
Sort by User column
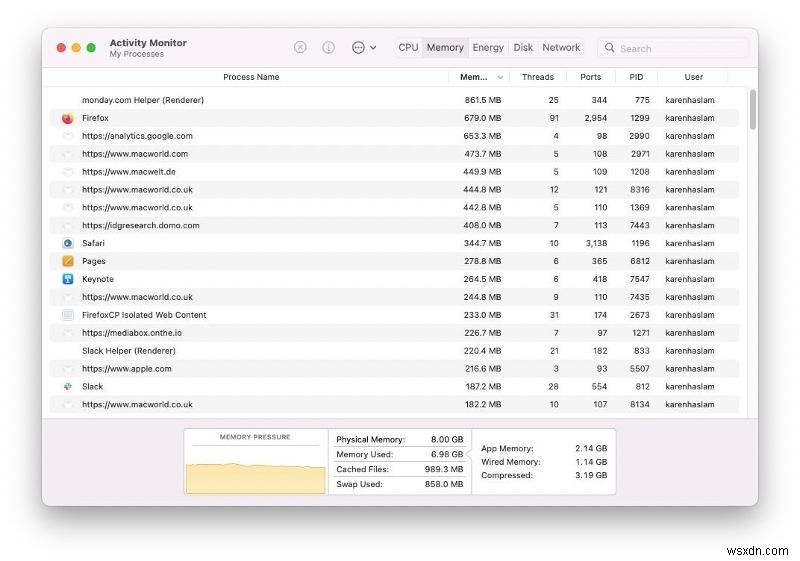tap(693, 77)
